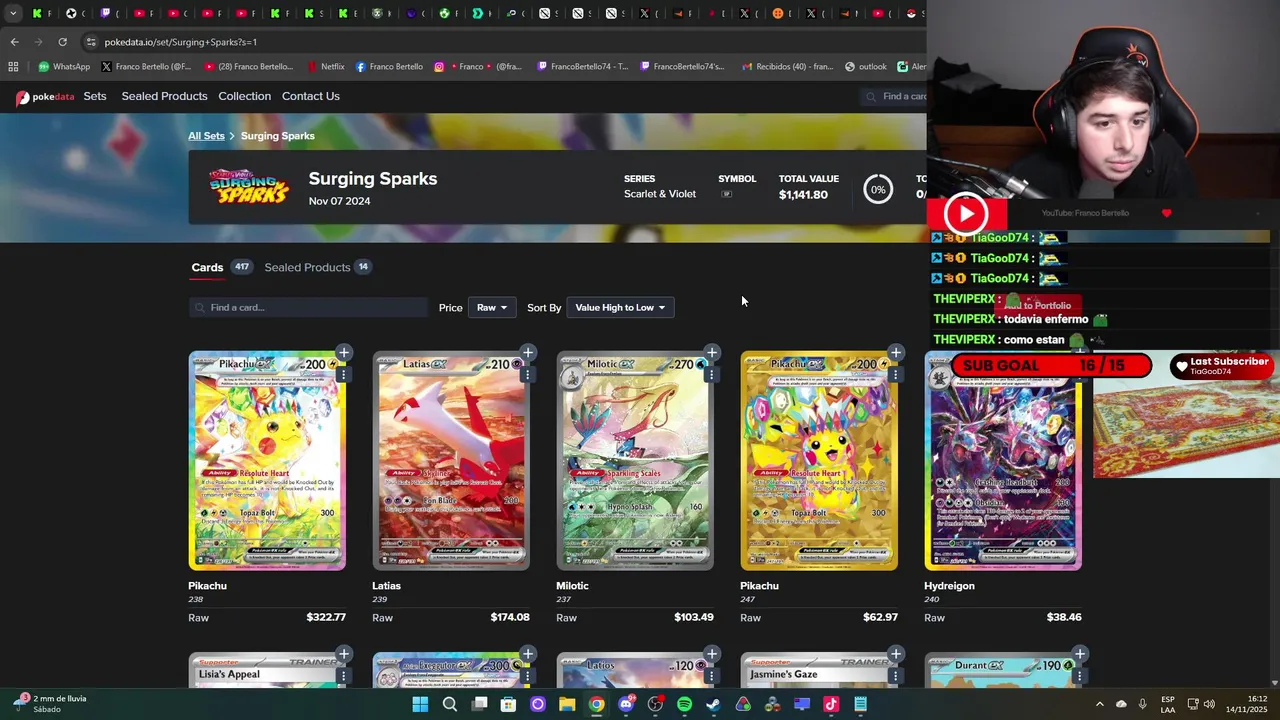Click the browser address bar URL
The image size is (1280, 720).
[x=180, y=42]
